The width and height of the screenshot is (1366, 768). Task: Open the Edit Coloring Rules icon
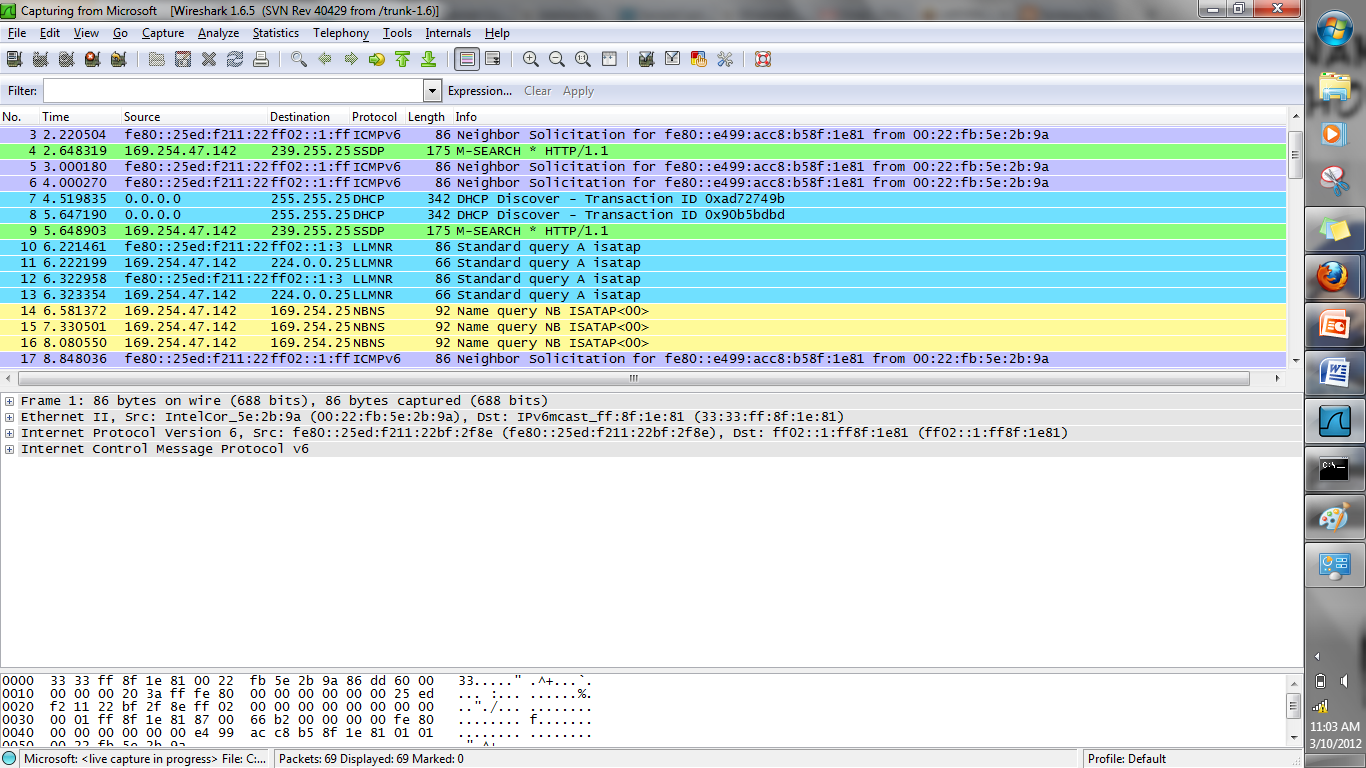700,60
